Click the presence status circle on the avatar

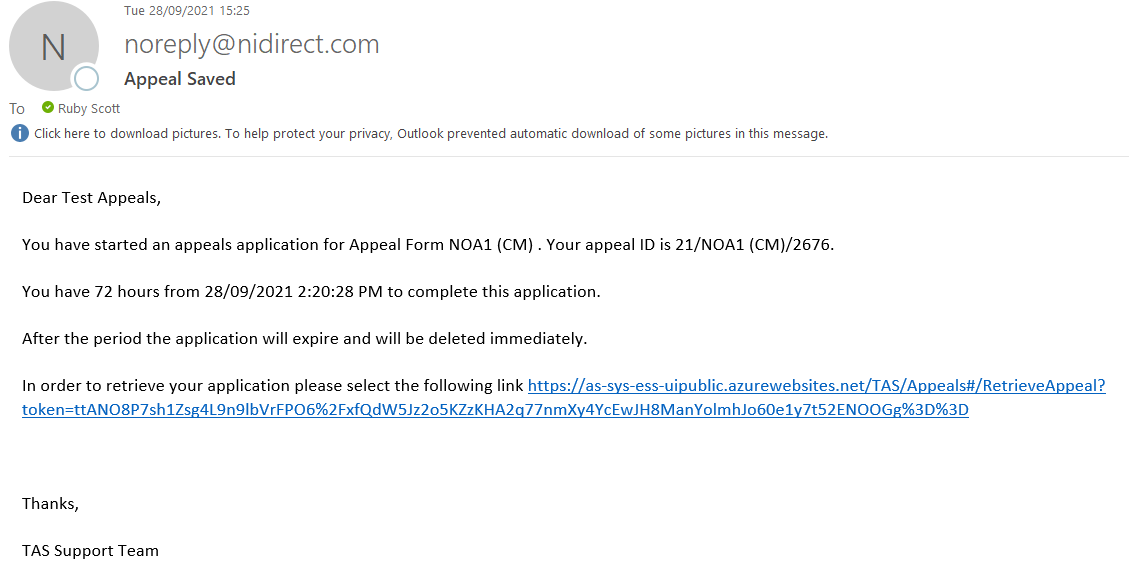pyautogui.click(x=86, y=78)
